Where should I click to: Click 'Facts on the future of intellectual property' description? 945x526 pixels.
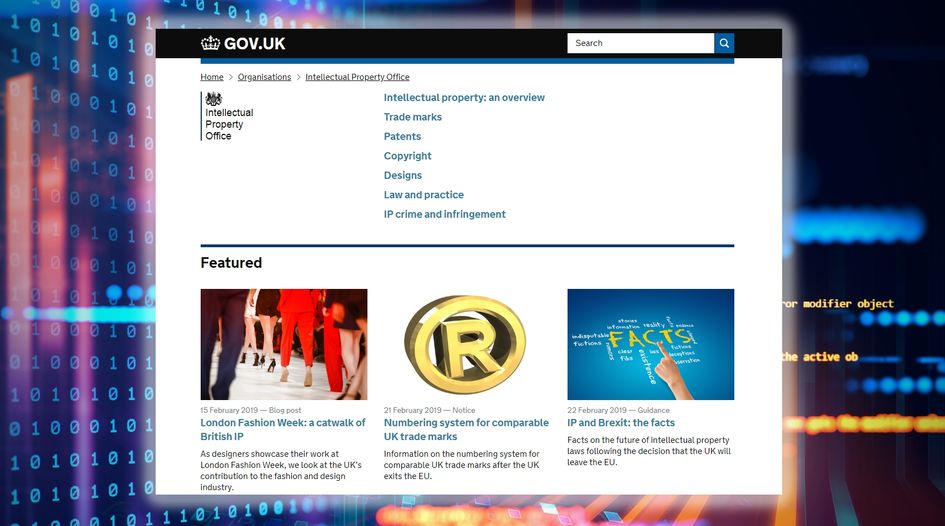(x=648, y=451)
